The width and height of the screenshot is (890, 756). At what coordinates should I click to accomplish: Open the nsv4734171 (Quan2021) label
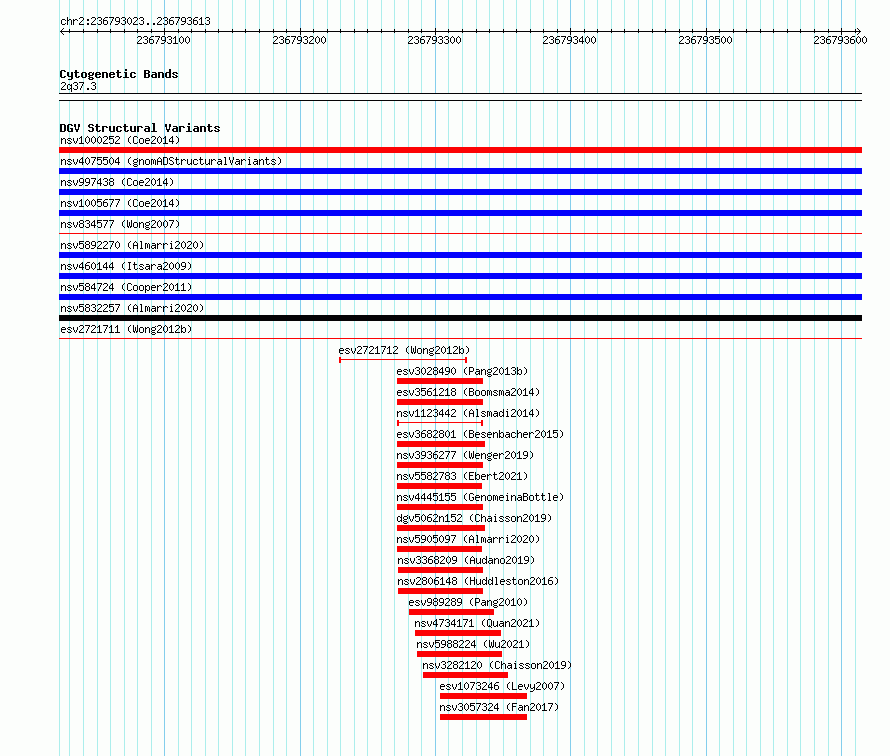coord(477,623)
